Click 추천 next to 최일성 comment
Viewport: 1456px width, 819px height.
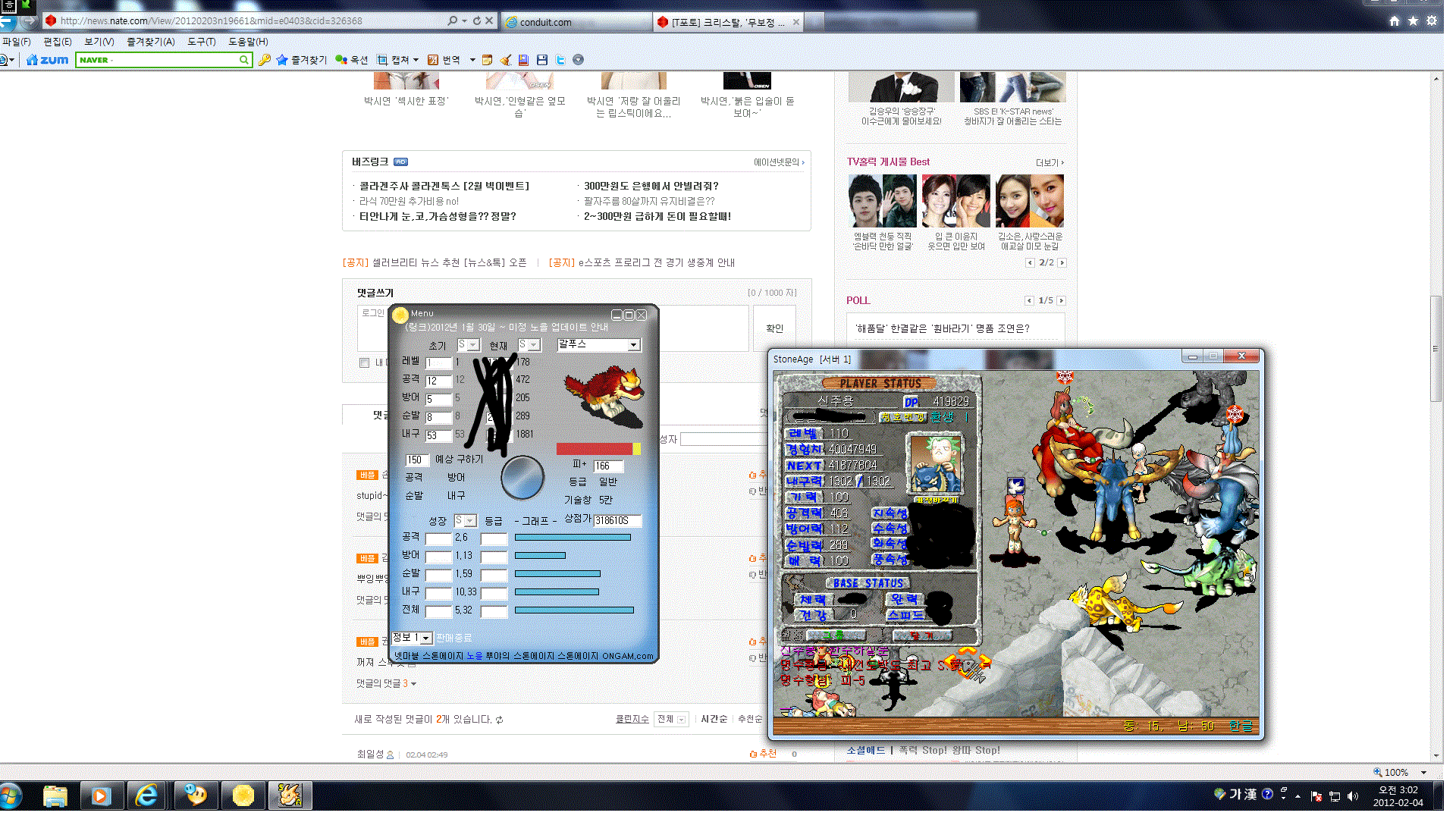(x=763, y=754)
